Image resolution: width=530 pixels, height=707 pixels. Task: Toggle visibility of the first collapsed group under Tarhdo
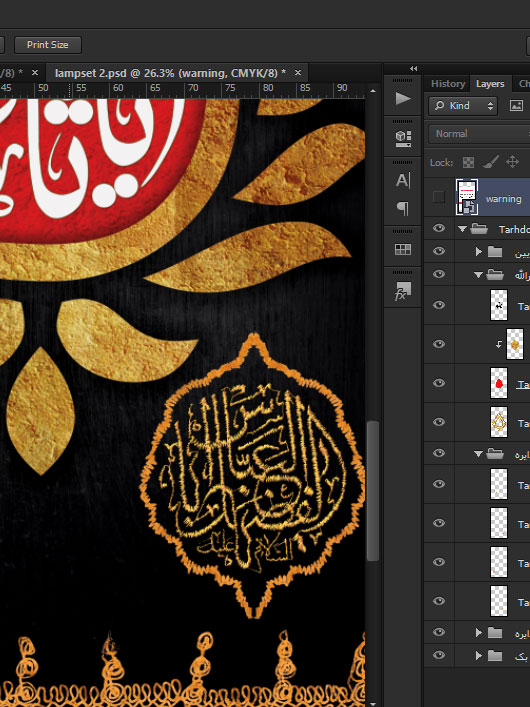point(438,251)
